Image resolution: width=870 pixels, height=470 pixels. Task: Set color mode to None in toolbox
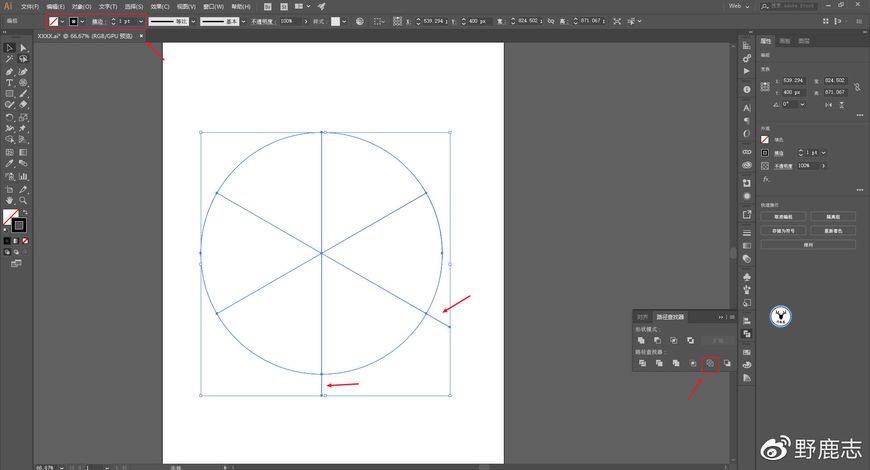coord(25,241)
